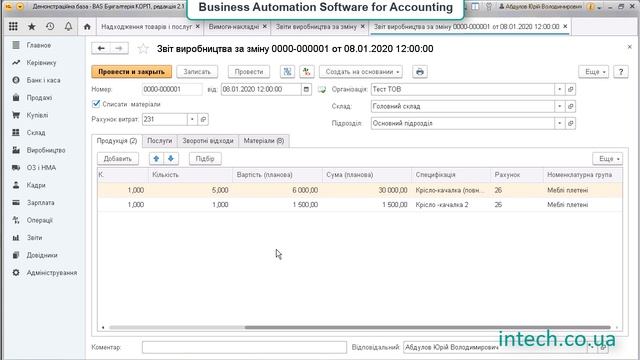Switch to Продукція (2) tab
The image size is (640, 360).
tap(117, 141)
